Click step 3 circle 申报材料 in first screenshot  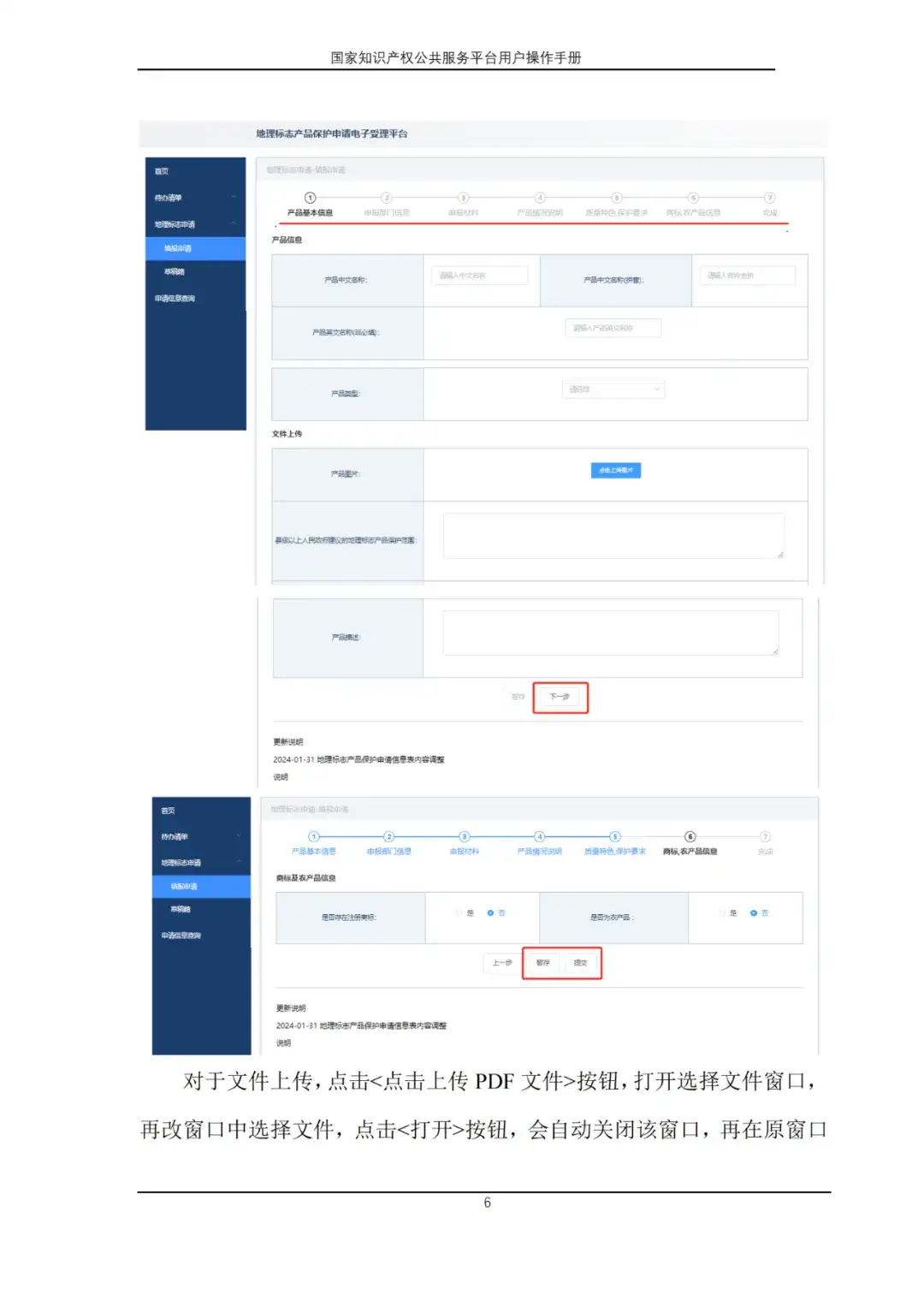click(464, 198)
